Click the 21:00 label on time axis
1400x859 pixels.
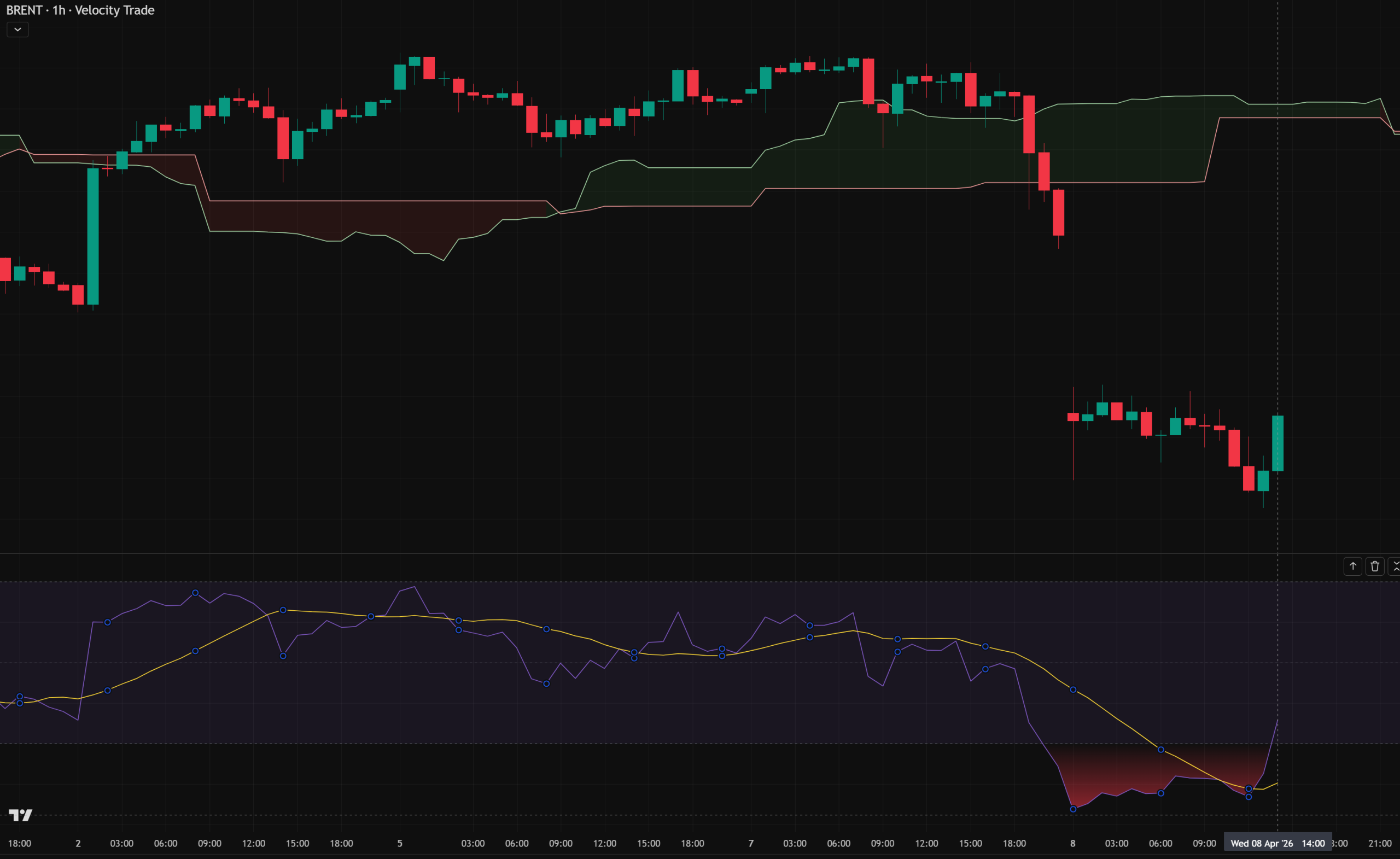tap(1380, 844)
